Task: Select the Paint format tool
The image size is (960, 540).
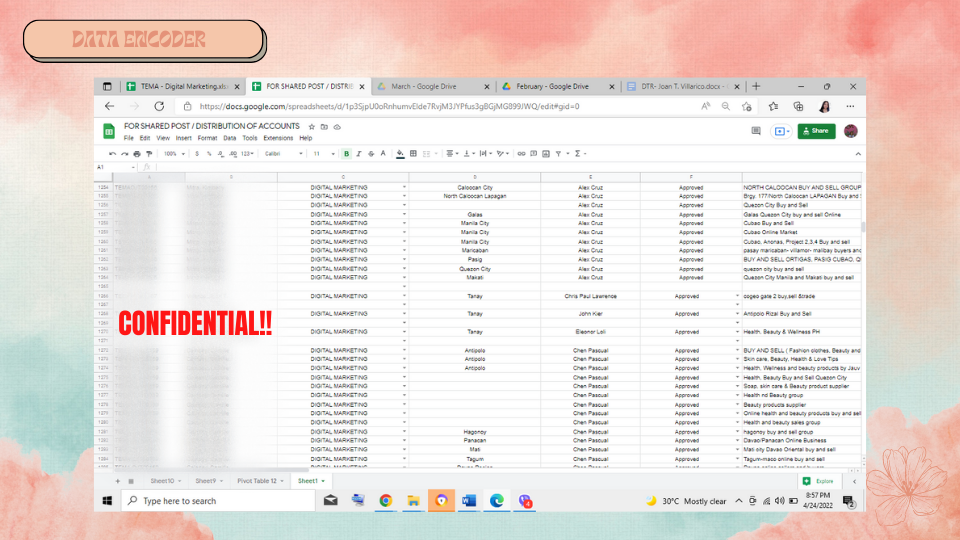Action: click(149, 154)
